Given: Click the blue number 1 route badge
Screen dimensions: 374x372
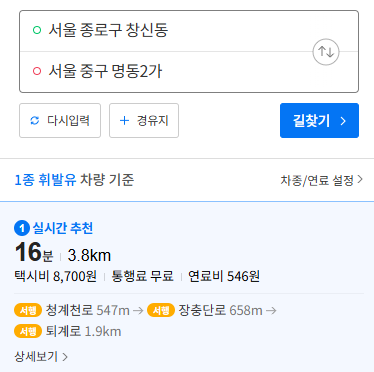Looking at the screenshot, I should (x=22, y=229).
